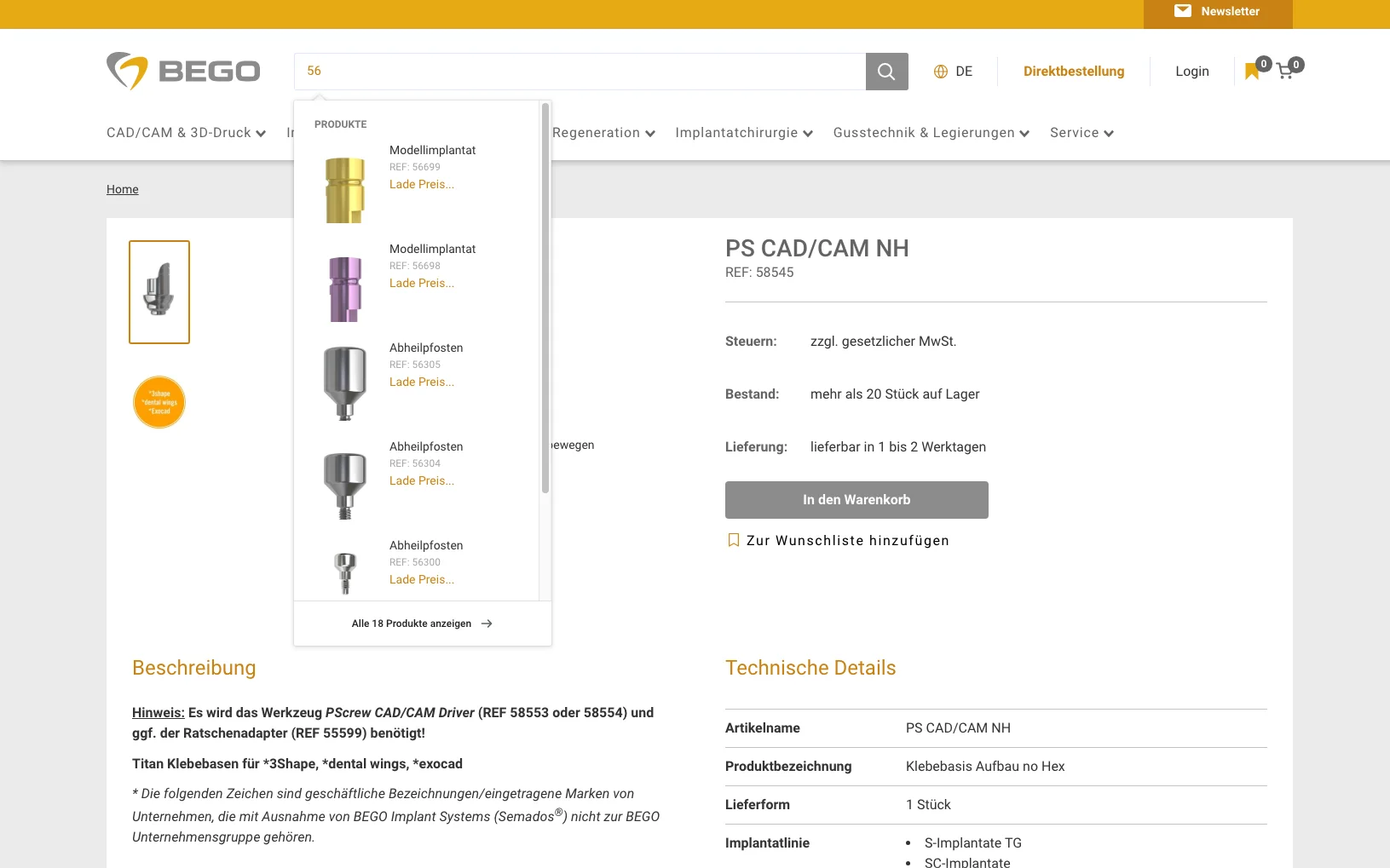The height and width of the screenshot is (868, 1390).
Task: Click the PS CAD/CAM NH product heading
Action: [x=817, y=248]
